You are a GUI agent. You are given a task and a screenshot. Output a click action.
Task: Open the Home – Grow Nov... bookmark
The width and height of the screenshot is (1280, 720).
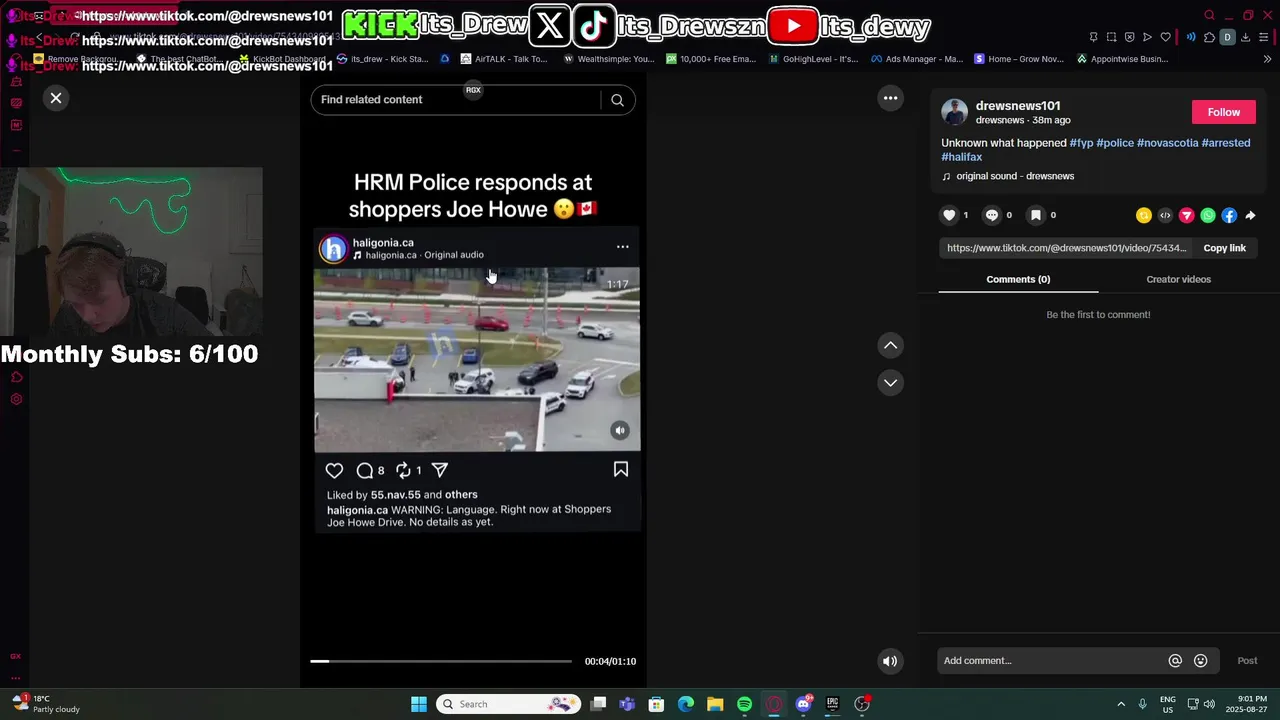click(x=1019, y=59)
